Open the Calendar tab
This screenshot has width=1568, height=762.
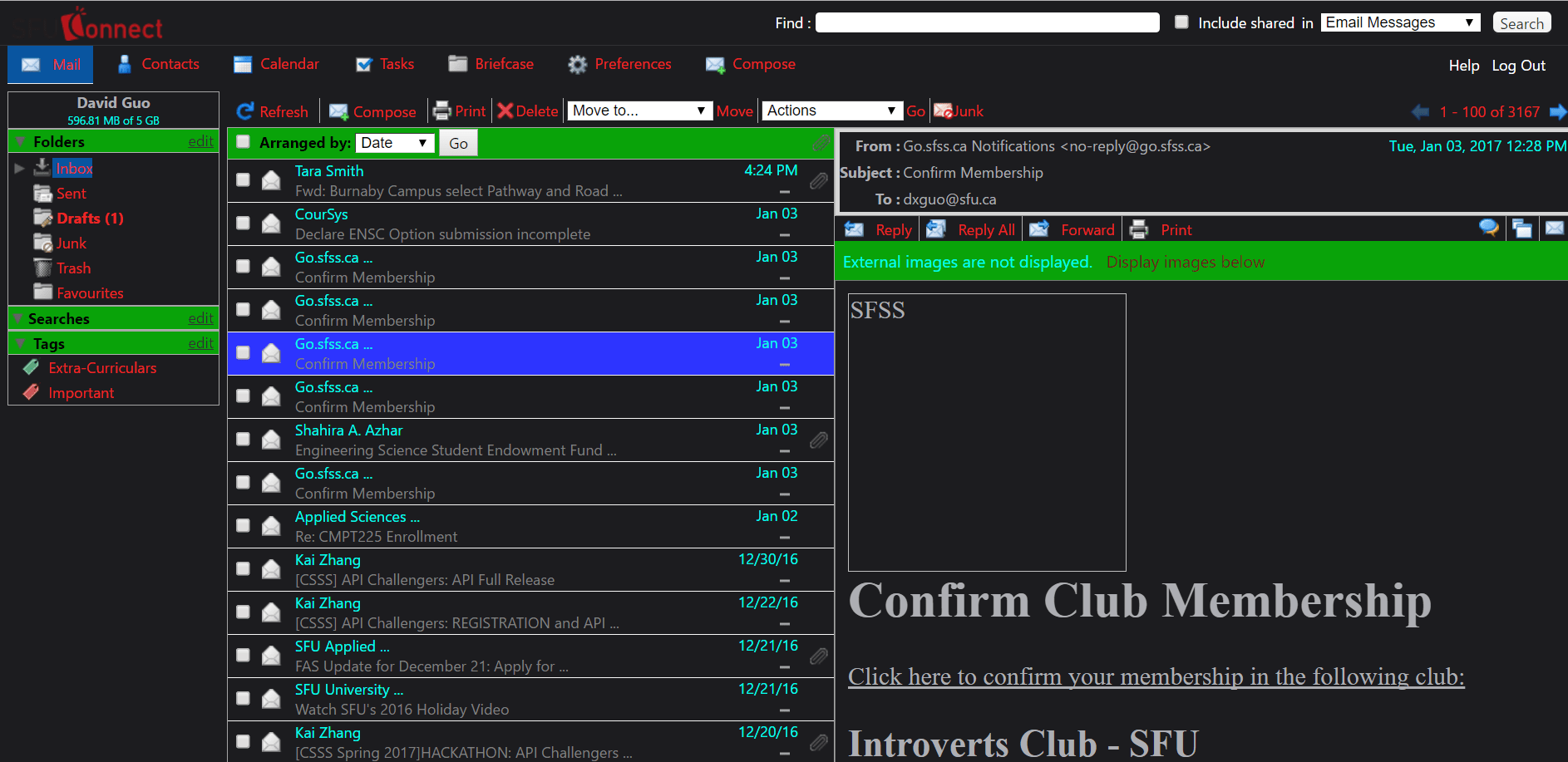276,64
